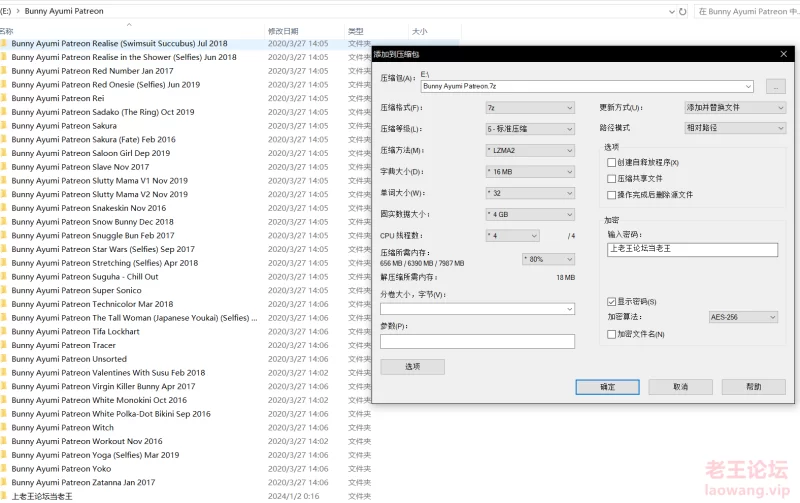
Task: Enable compress shared files checkbox
Action: [611, 179]
